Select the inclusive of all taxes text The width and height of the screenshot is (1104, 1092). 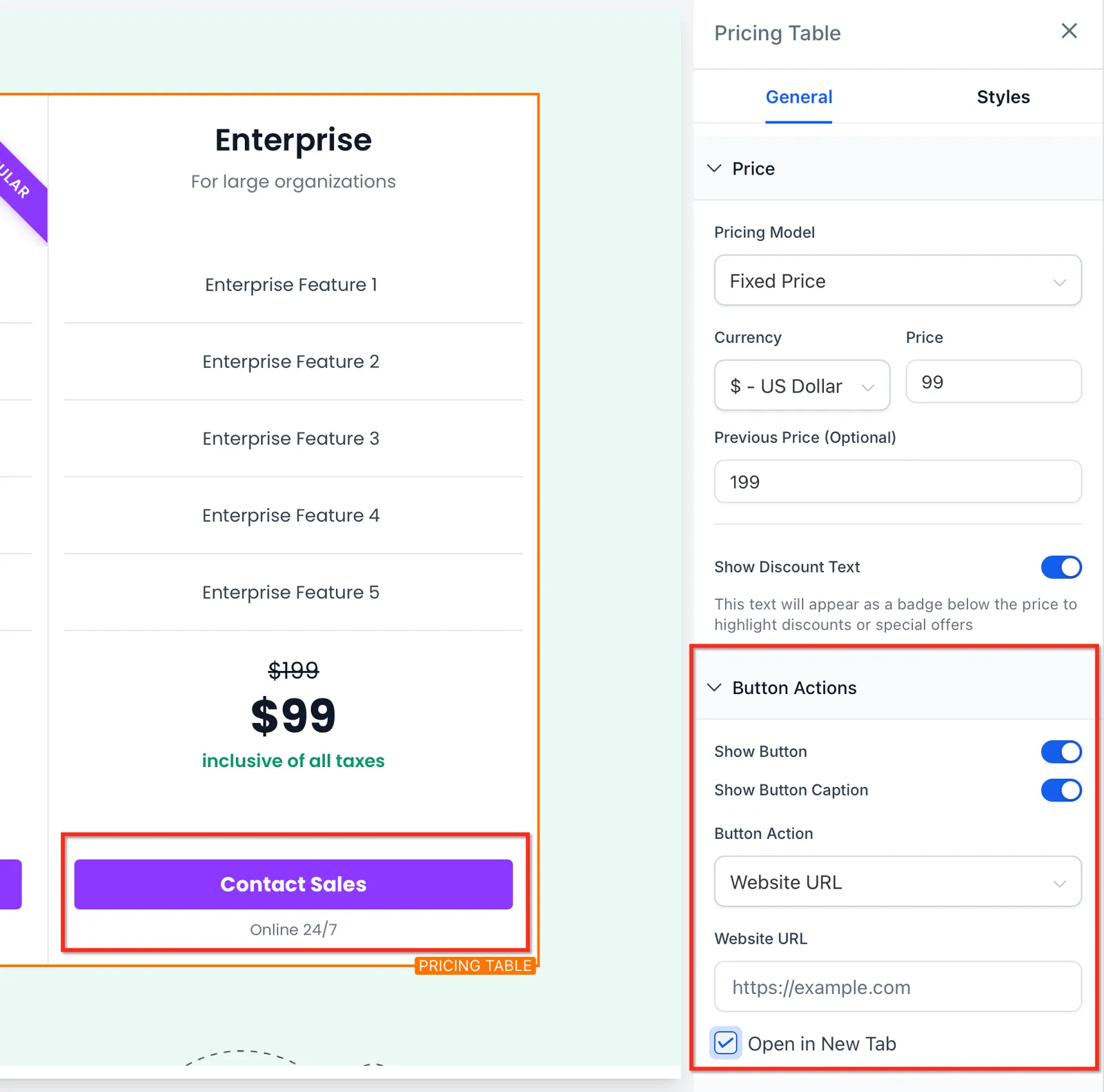(x=293, y=761)
